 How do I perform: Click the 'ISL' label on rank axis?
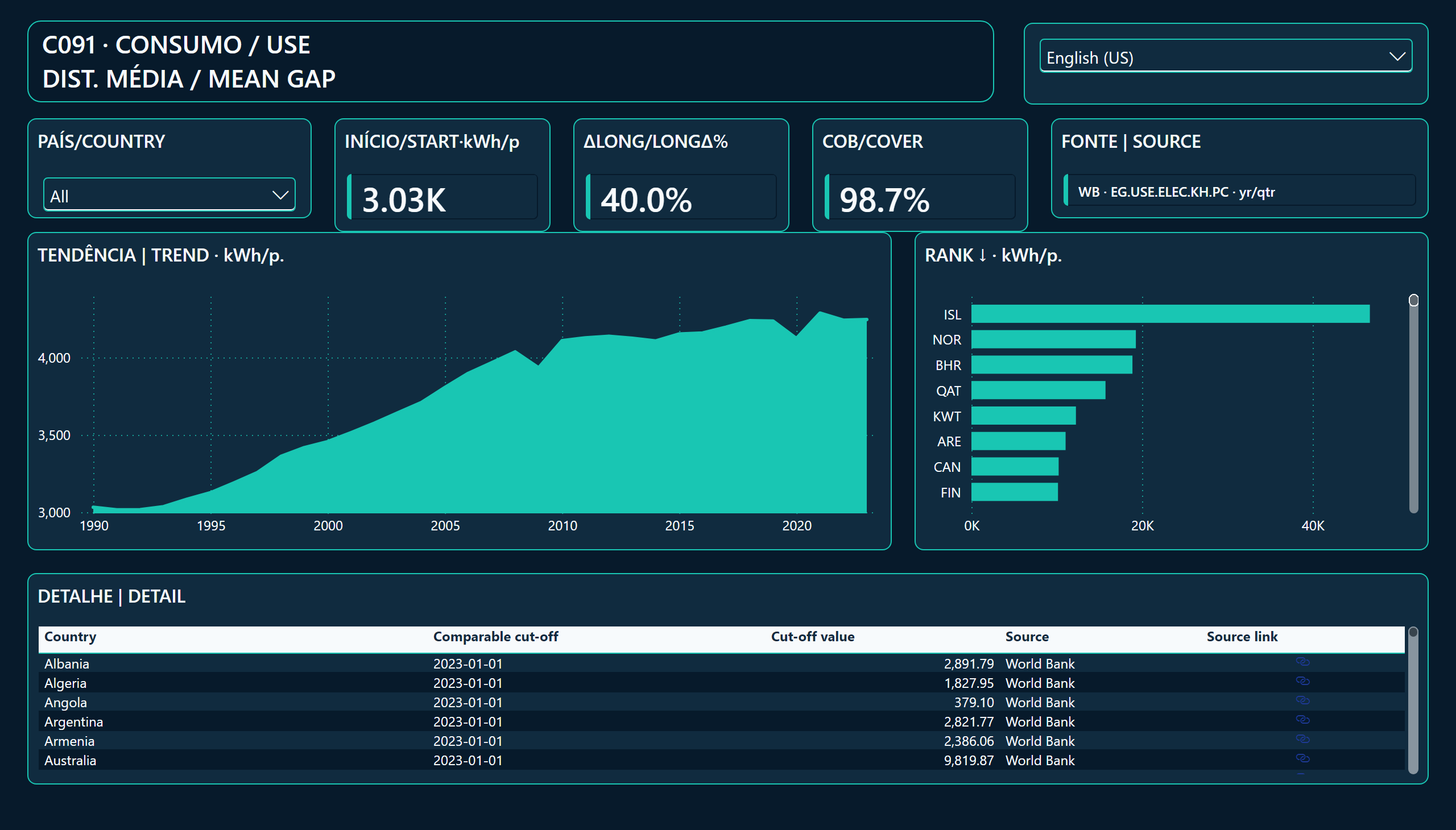[952, 315]
